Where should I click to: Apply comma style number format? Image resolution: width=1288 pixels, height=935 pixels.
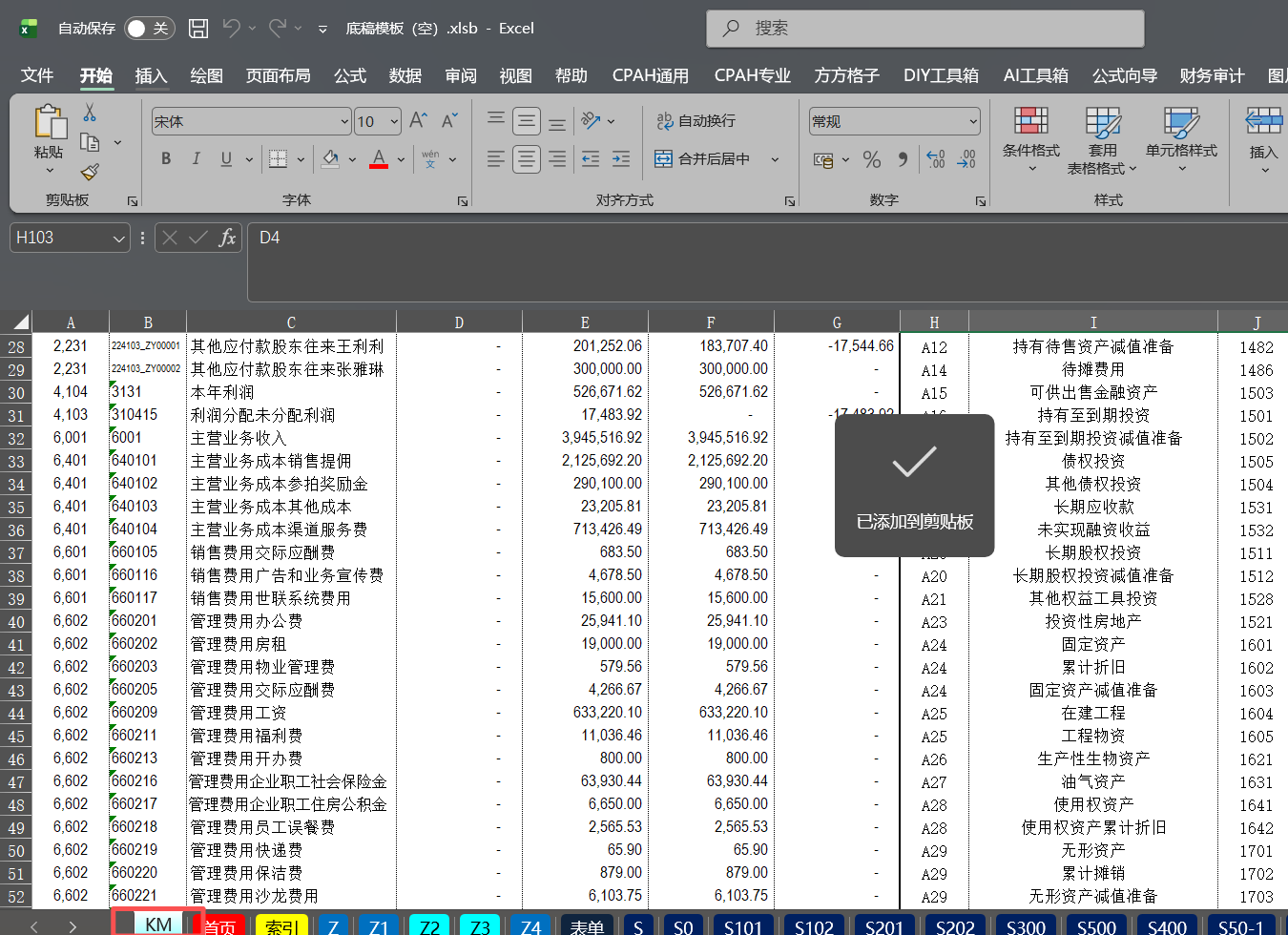pos(903,159)
